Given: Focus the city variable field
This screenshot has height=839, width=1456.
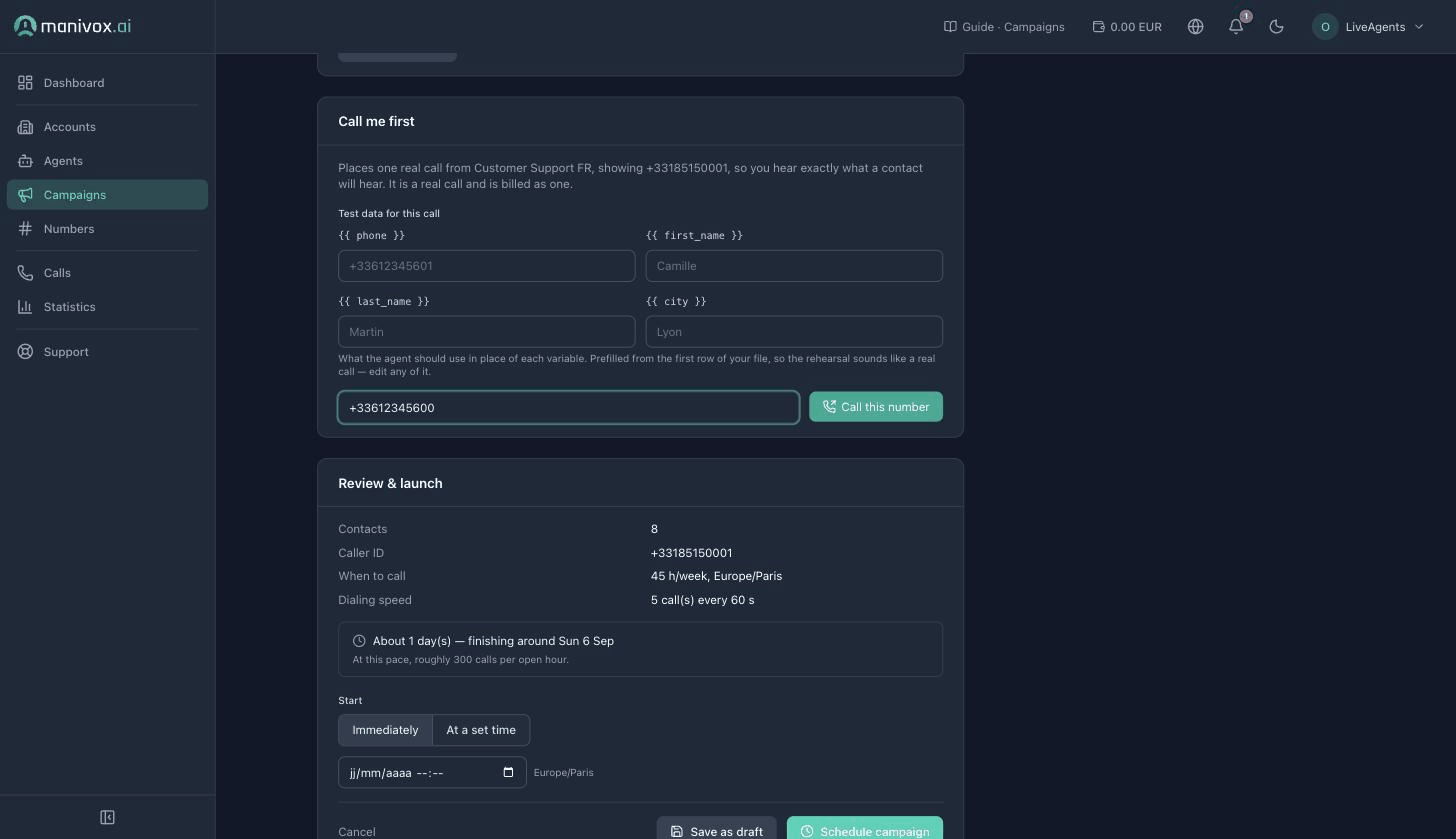Looking at the screenshot, I should pos(794,332).
